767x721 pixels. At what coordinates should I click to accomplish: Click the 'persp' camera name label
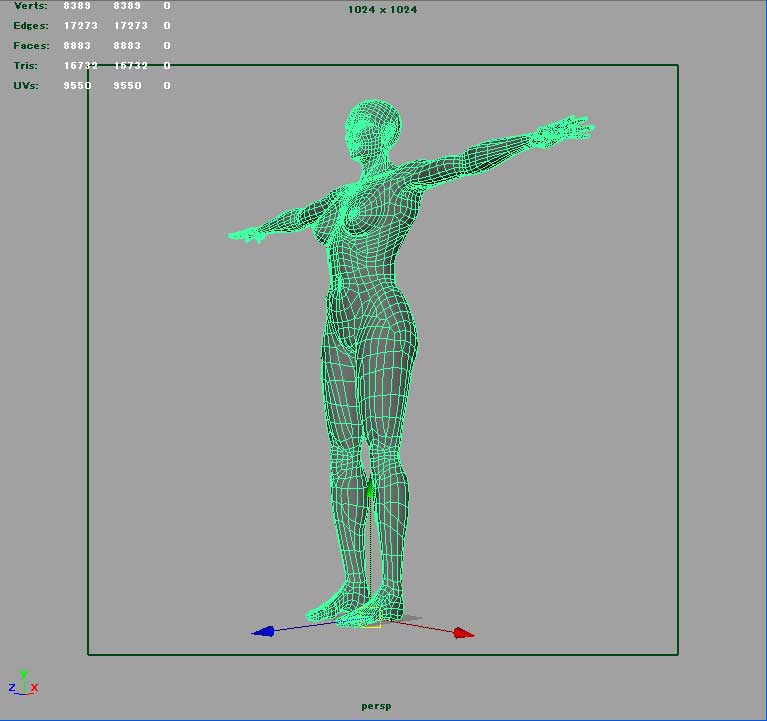(x=377, y=706)
